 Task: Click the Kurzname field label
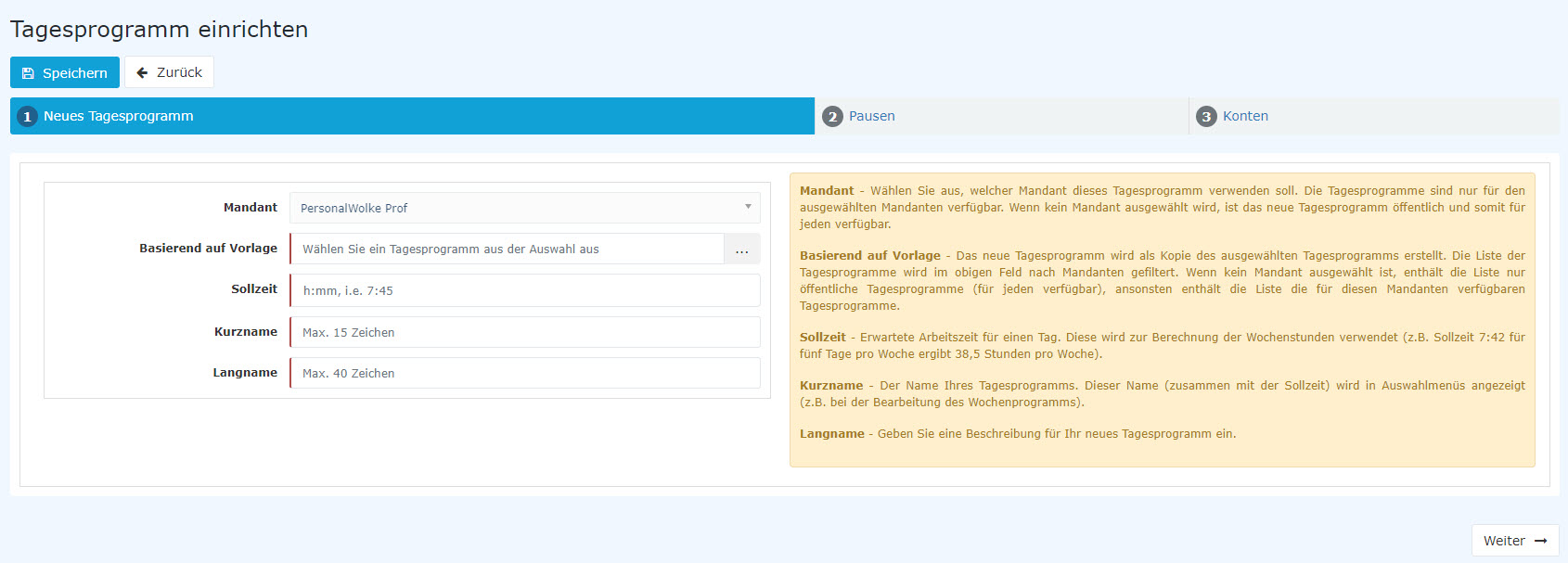[245, 332]
